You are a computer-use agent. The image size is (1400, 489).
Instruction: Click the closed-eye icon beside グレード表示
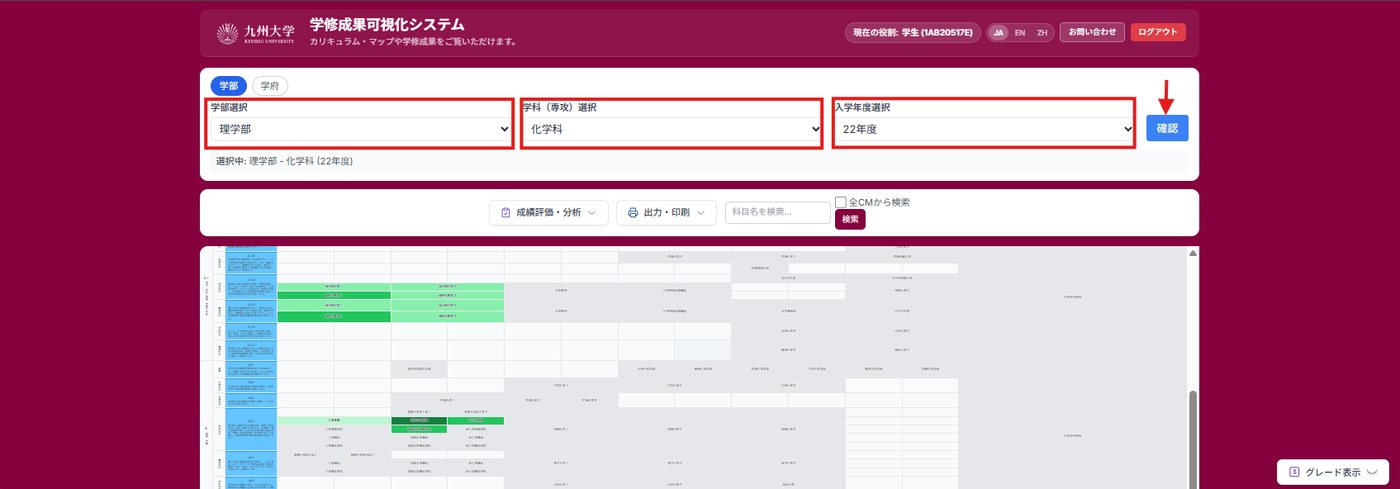coord(1372,472)
